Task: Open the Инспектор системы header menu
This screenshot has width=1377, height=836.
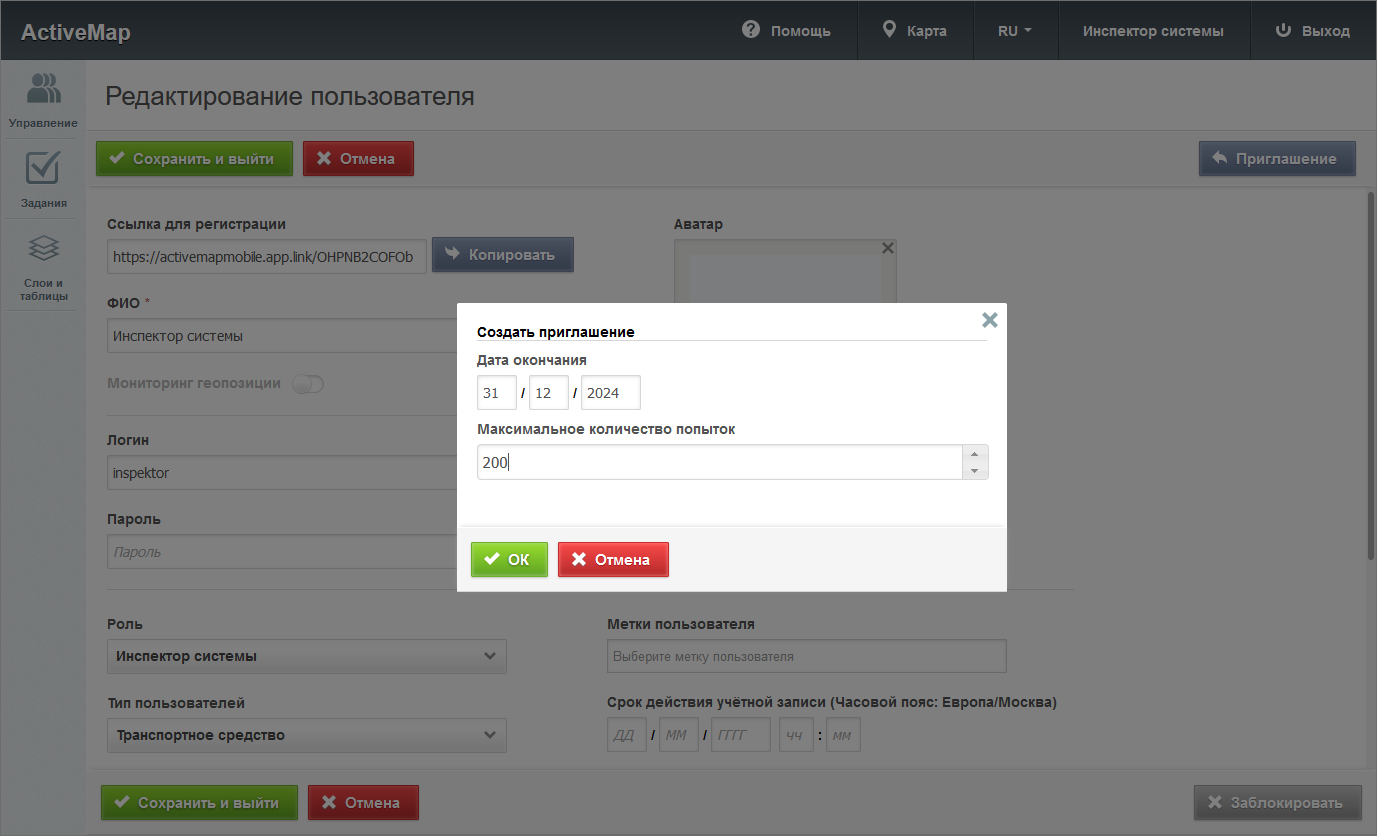Action: 1152,30
